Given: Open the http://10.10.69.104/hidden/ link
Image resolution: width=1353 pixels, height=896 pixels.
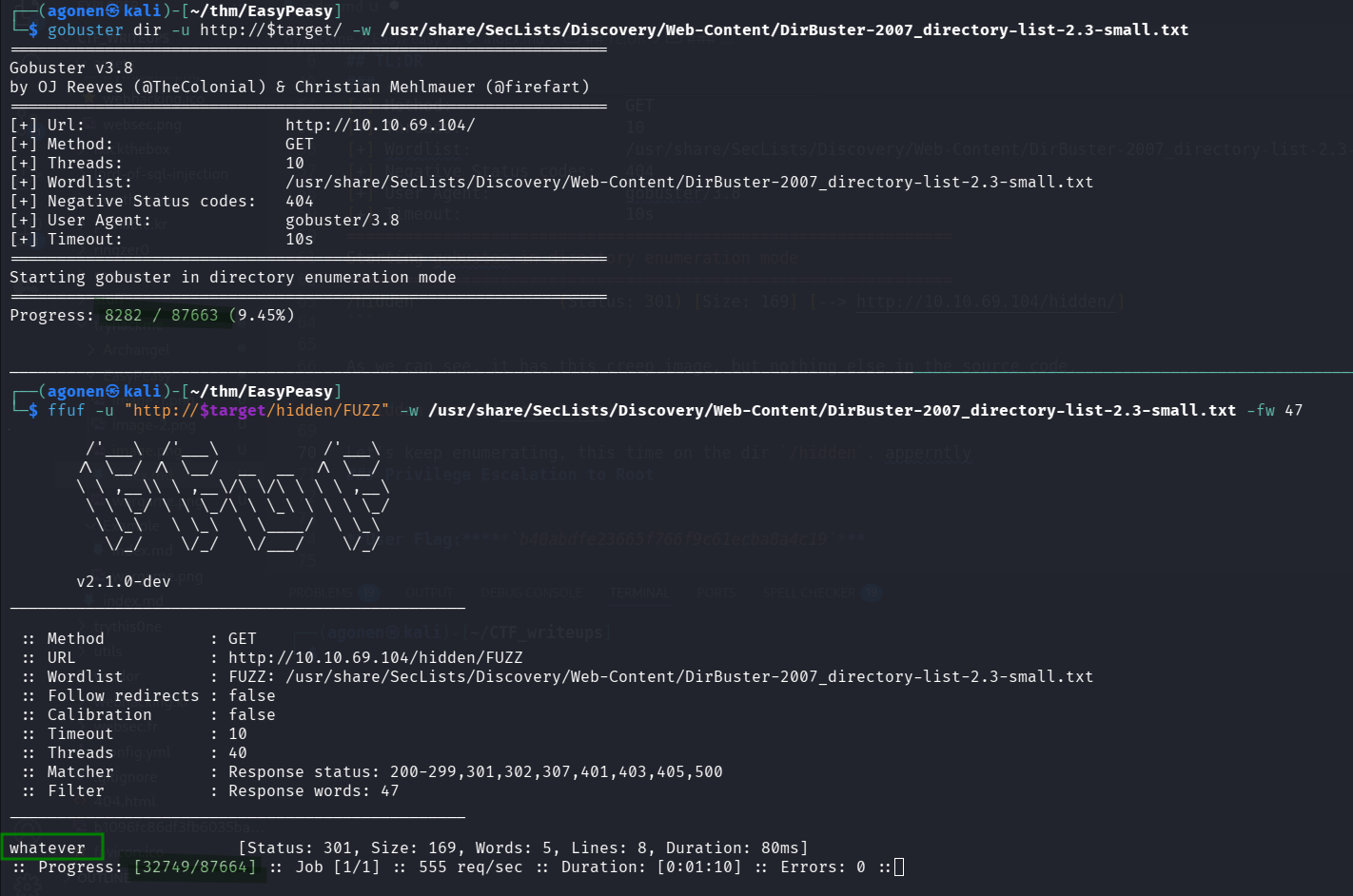Looking at the screenshot, I should pos(988,302).
